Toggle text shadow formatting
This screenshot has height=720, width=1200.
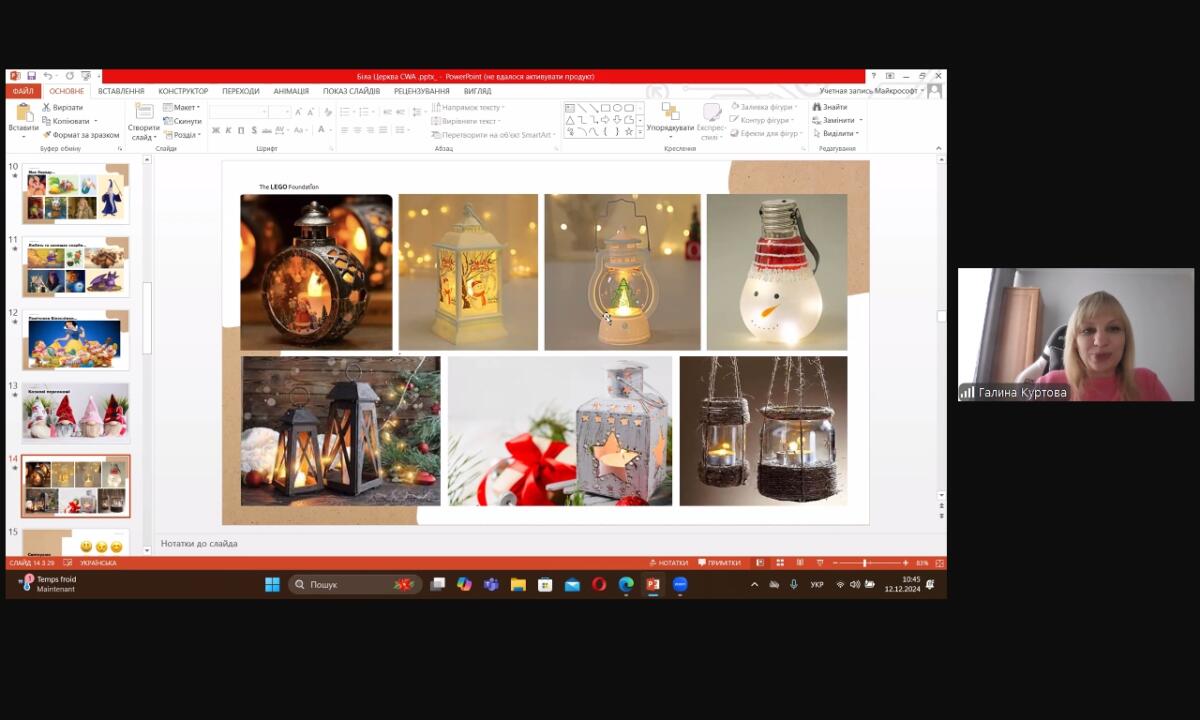click(254, 130)
